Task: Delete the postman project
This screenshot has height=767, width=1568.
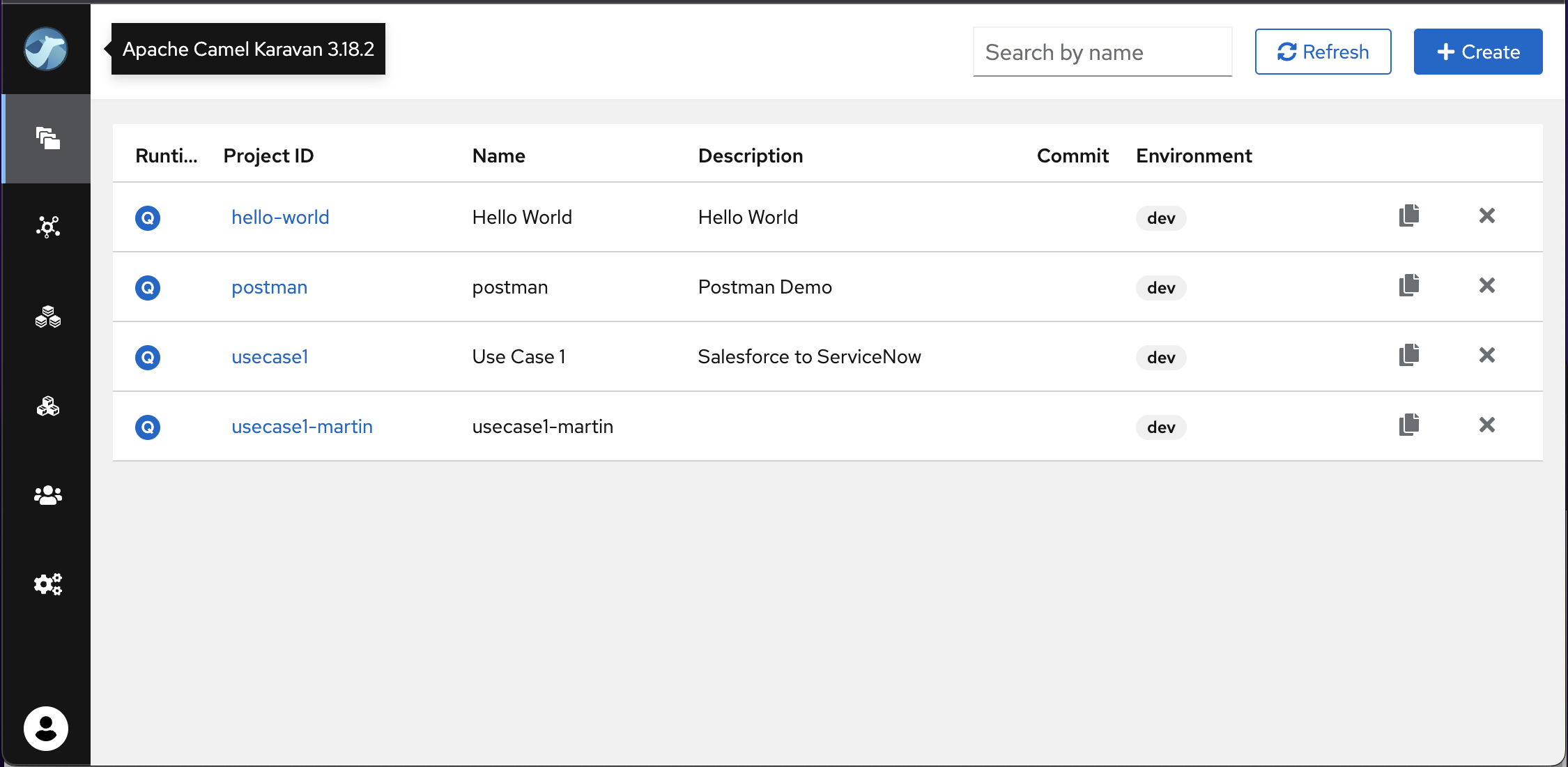Action: click(1486, 286)
